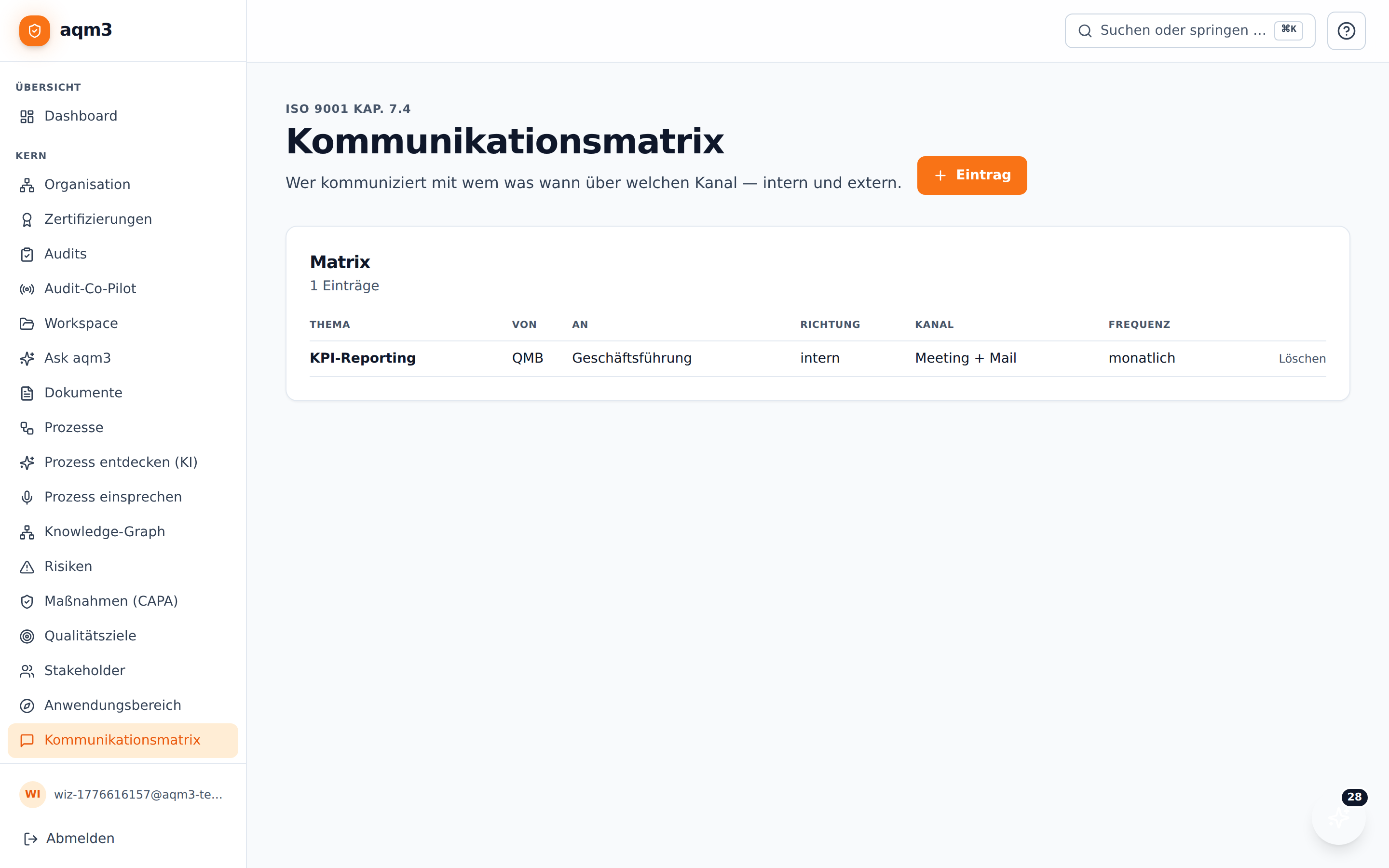Click the aqm3 shield logo icon
This screenshot has width=1389, height=868.
(x=34, y=30)
